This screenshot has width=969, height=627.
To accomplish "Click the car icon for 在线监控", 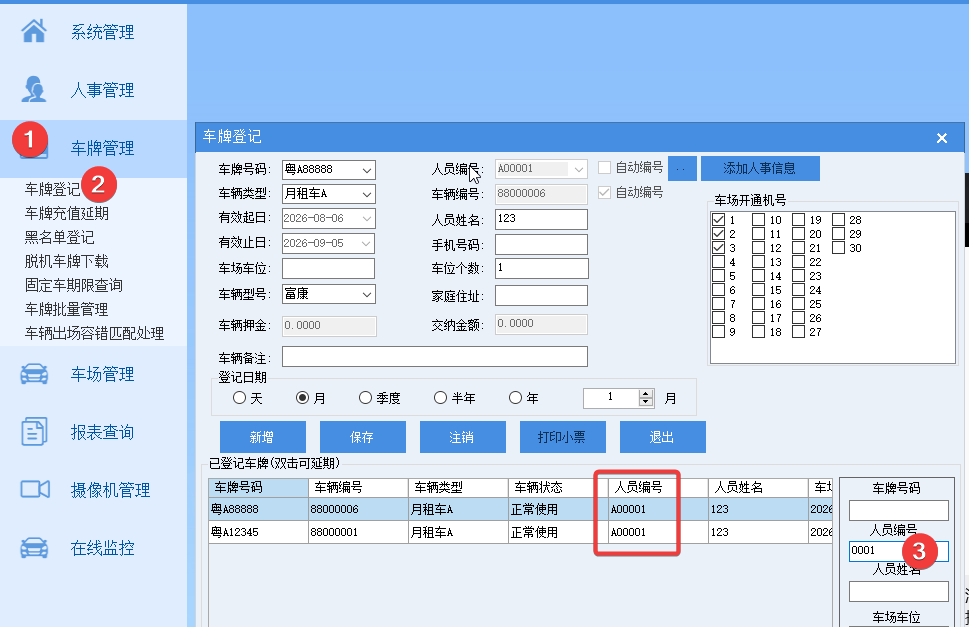I will tap(34, 547).
